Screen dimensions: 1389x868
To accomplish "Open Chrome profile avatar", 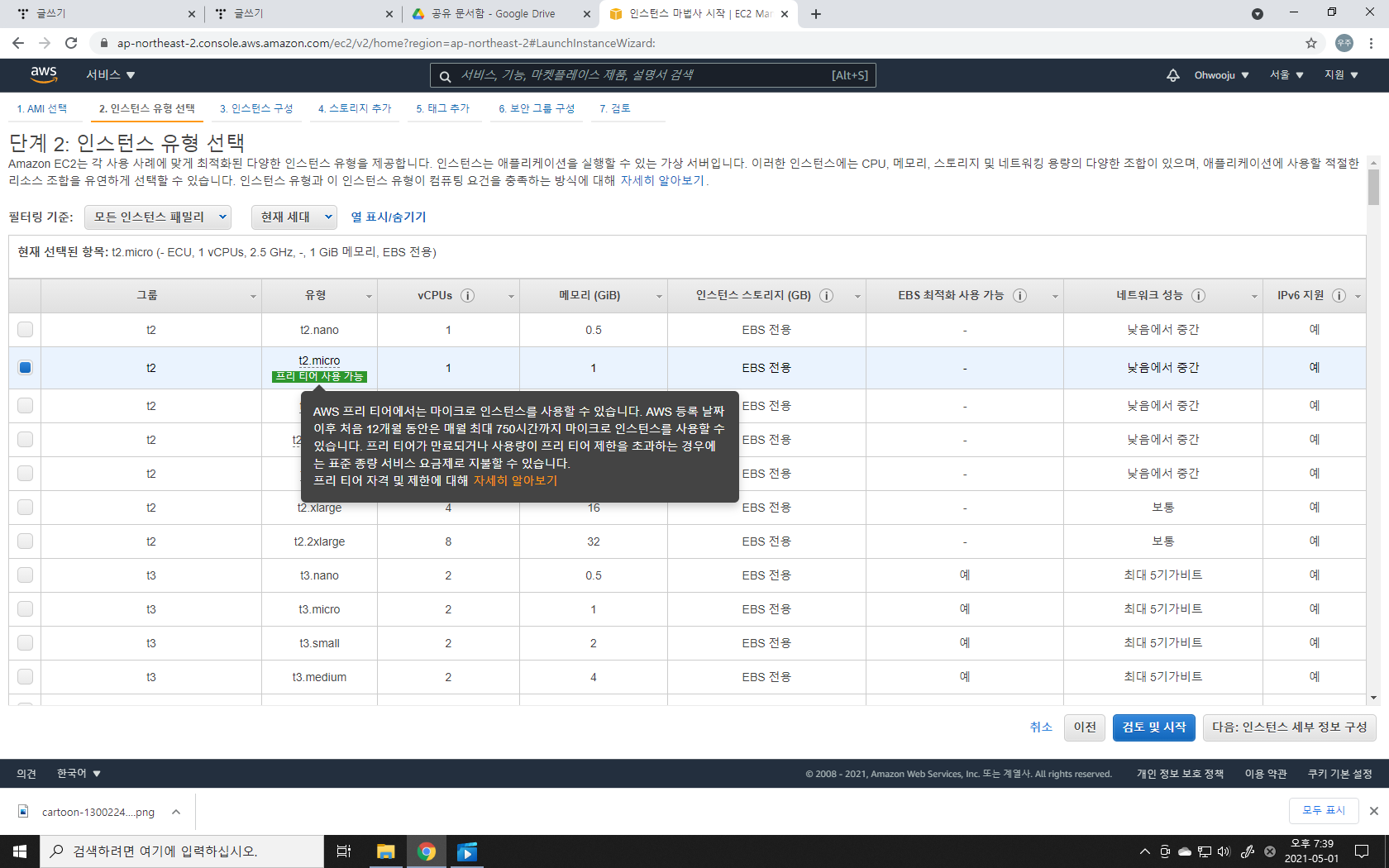I will pyautogui.click(x=1344, y=43).
